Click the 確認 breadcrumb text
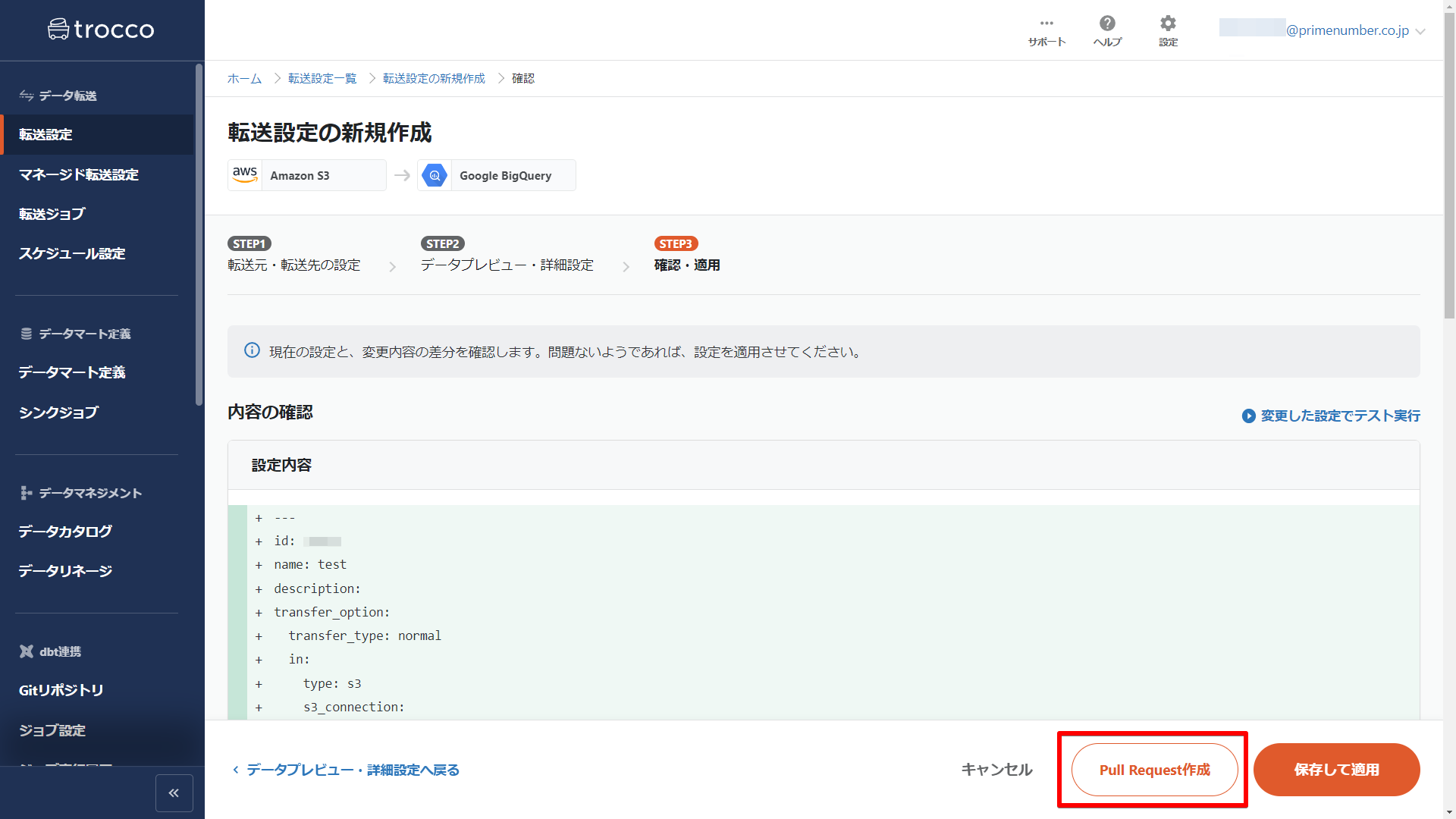The width and height of the screenshot is (1456, 819). pos(523,79)
